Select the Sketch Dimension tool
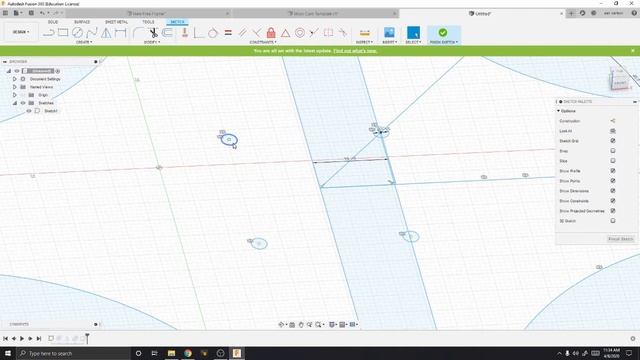 click(x=121, y=33)
